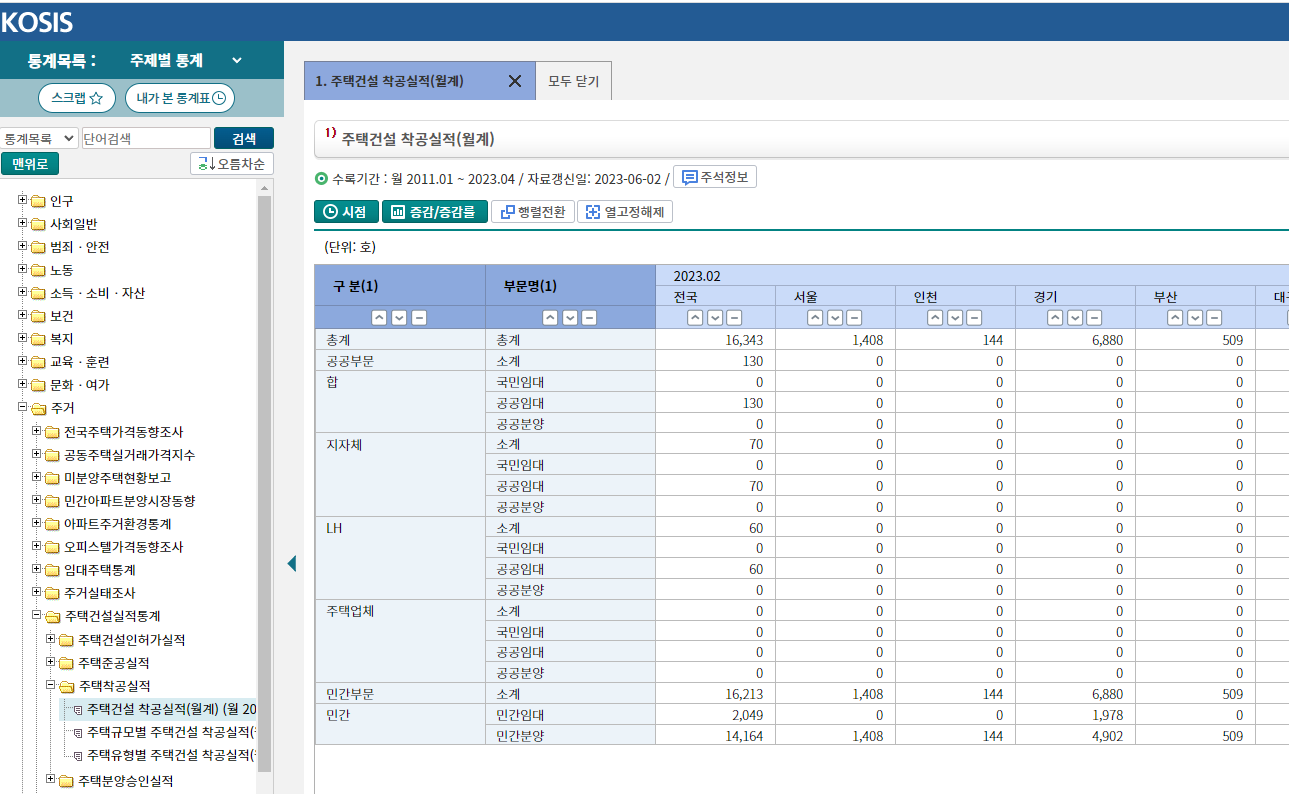The width and height of the screenshot is (1289, 794).
Task: Reset sorting on the 인천 column
Action: (974, 318)
